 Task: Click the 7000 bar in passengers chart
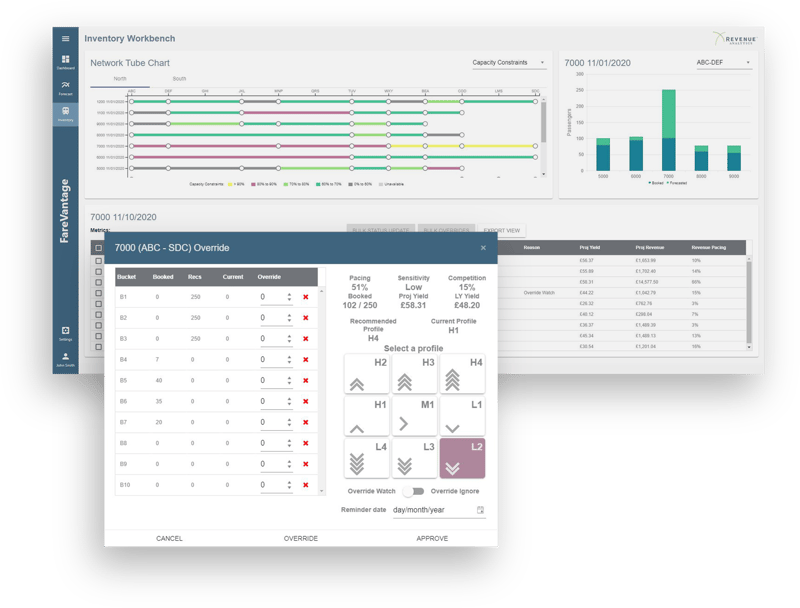(668, 130)
